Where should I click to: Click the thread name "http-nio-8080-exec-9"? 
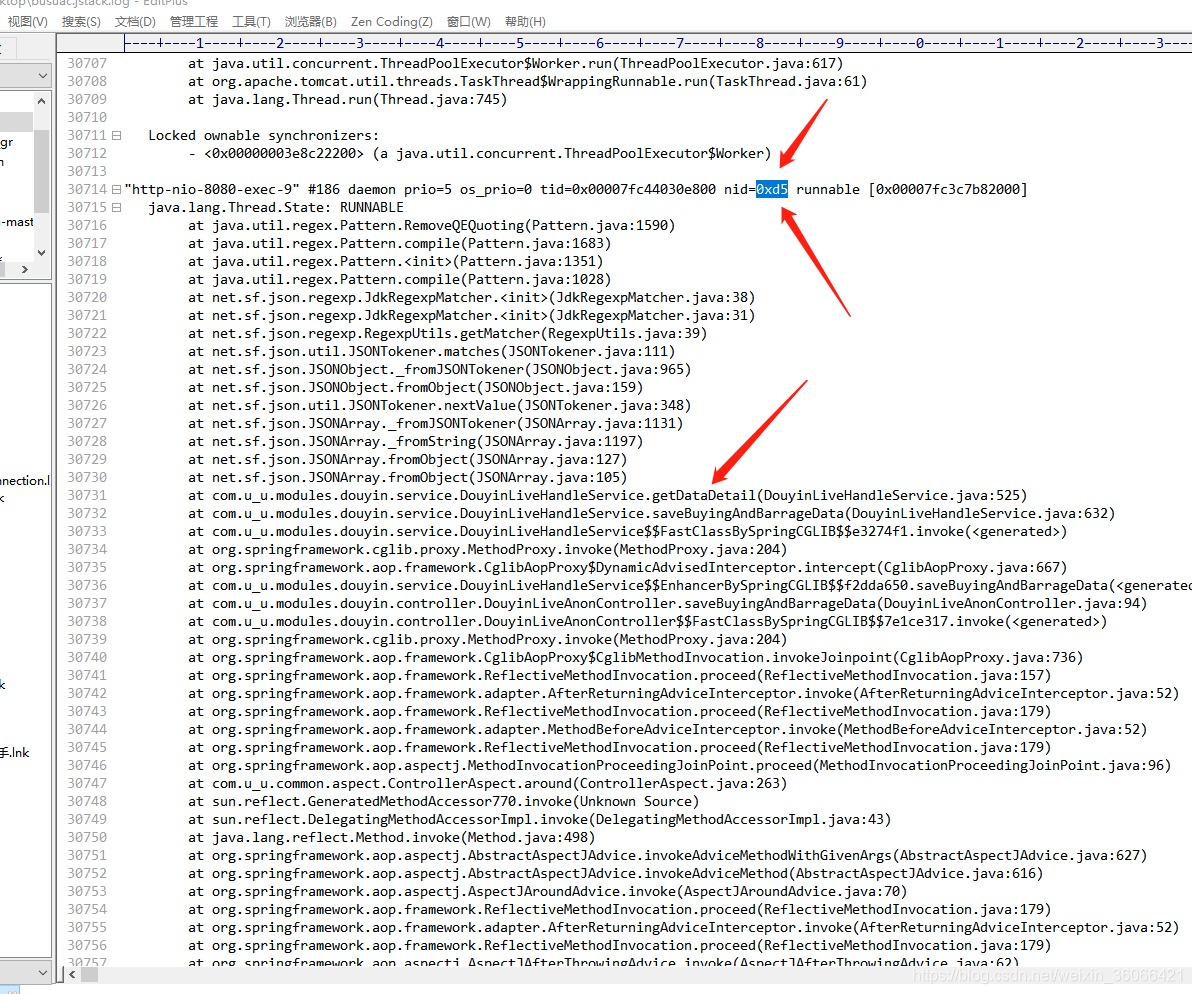click(212, 189)
